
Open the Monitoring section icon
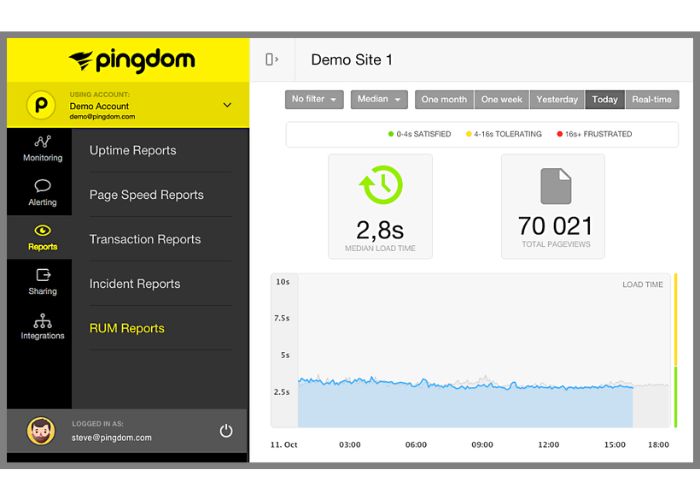pos(43,142)
